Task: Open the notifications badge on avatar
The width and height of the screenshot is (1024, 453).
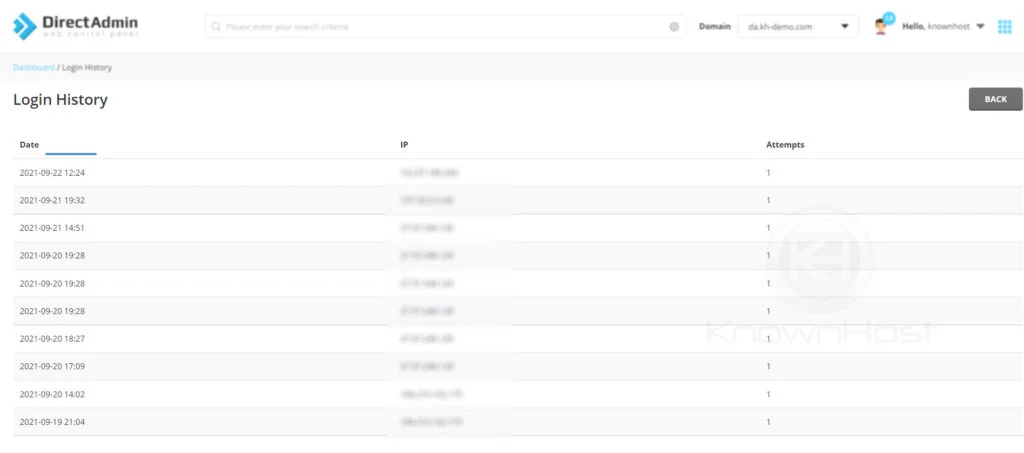Action: pos(889,18)
